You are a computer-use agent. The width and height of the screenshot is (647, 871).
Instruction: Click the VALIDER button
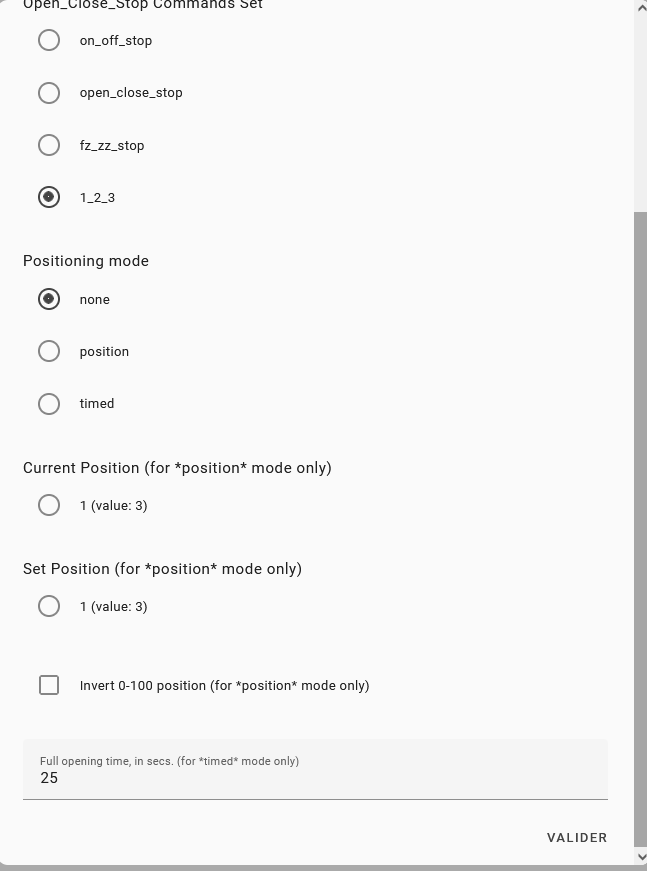click(x=577, y=838)
